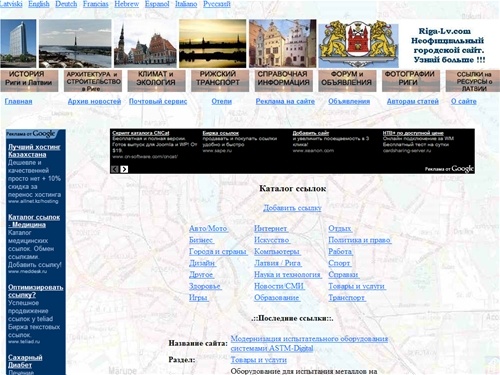The image size is (500, 375).
Task: Open the skyscraper building photo
Action: tap(18, 44)
